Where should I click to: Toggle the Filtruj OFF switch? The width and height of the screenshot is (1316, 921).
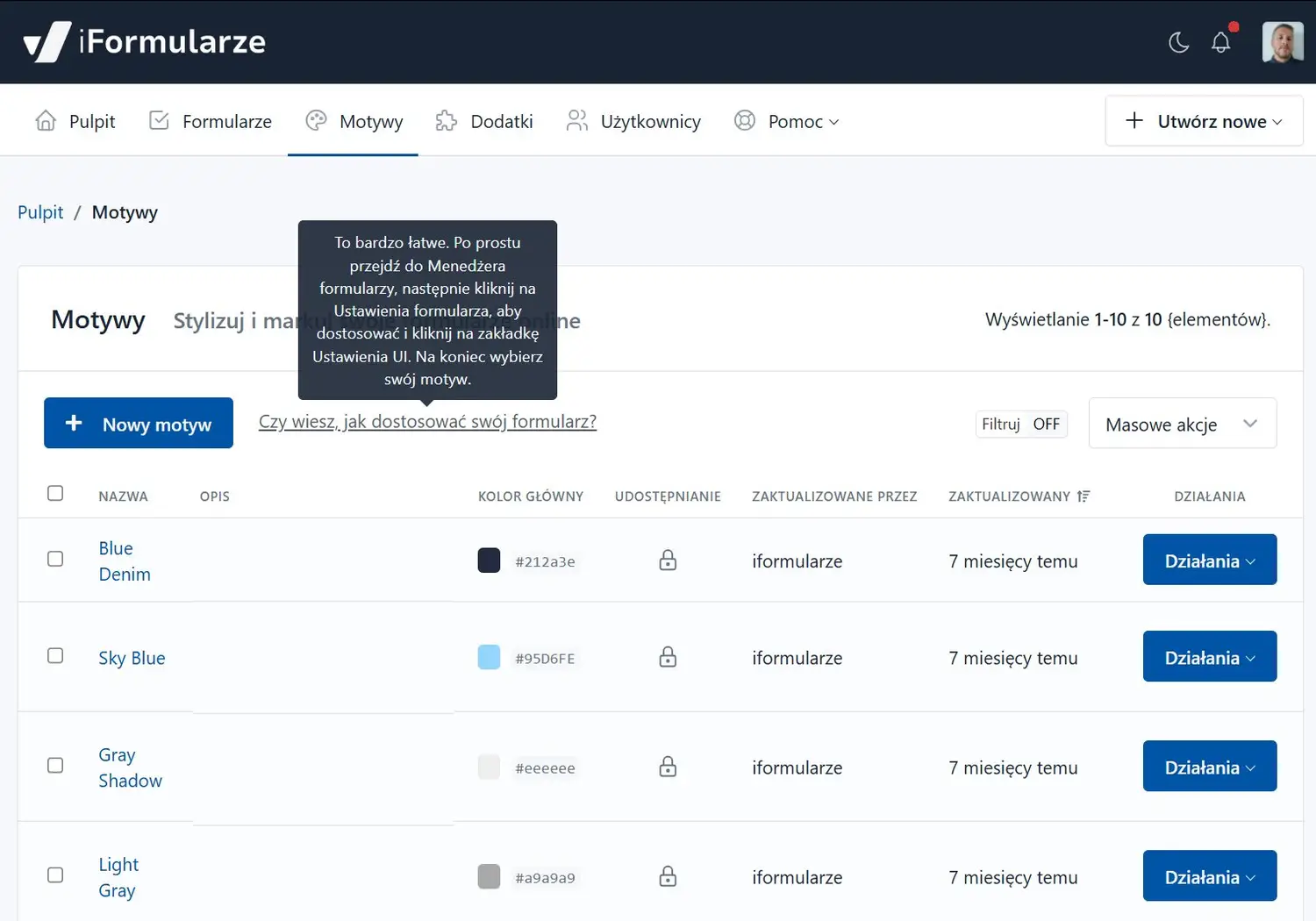1021,425
